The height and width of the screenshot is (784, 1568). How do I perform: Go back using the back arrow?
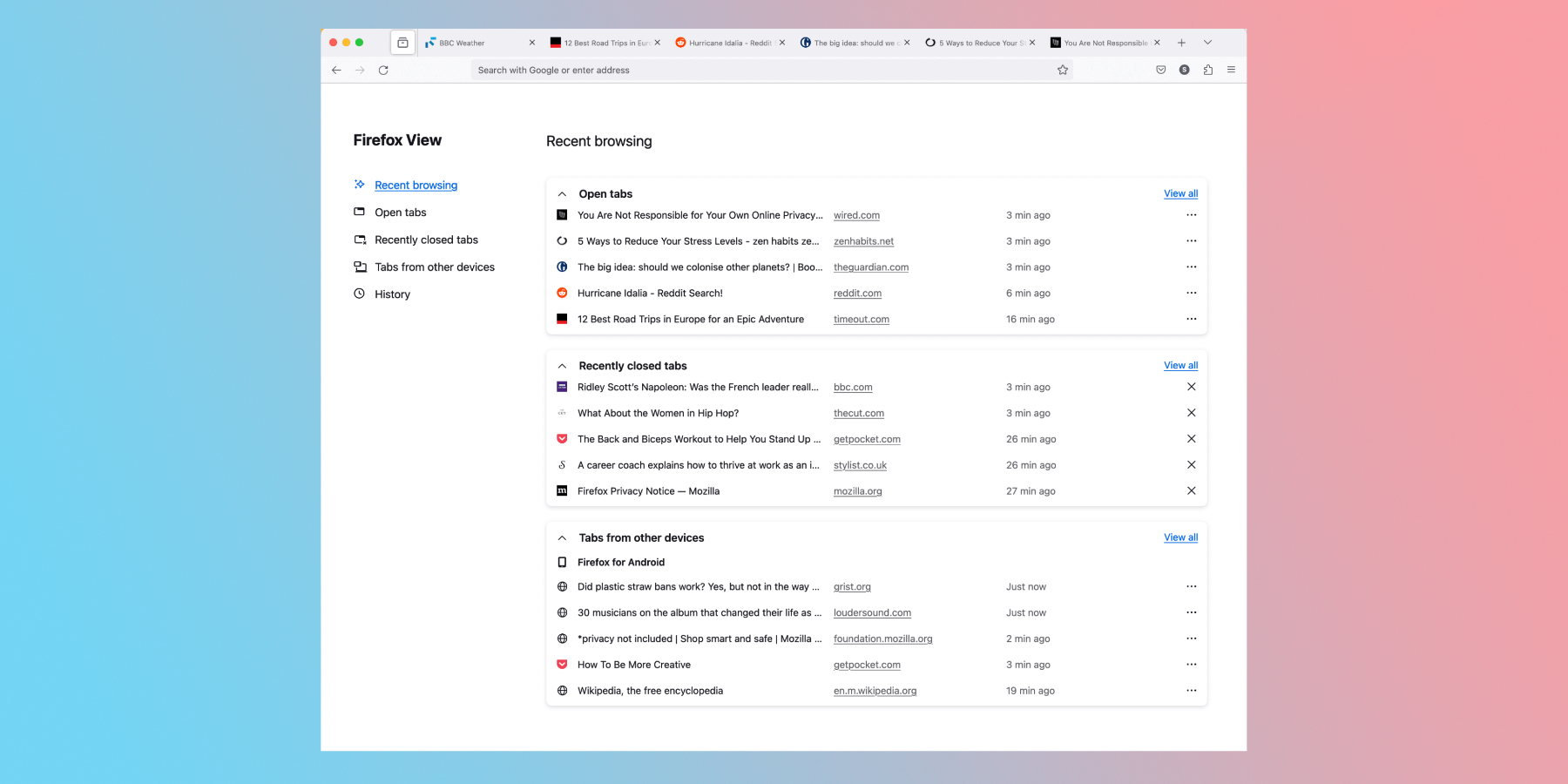(x=336, y=71)
